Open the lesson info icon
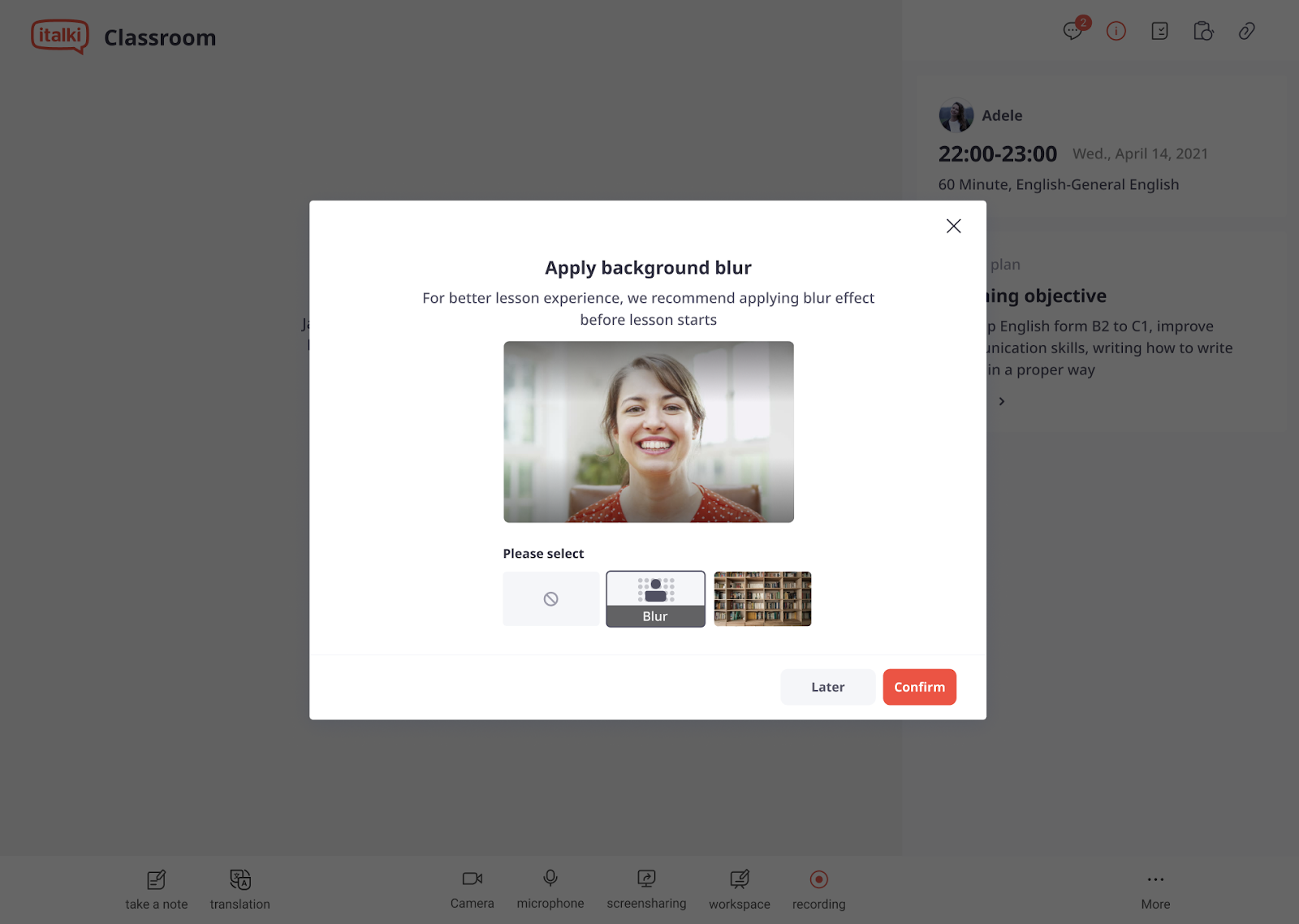 (1116, 31)
